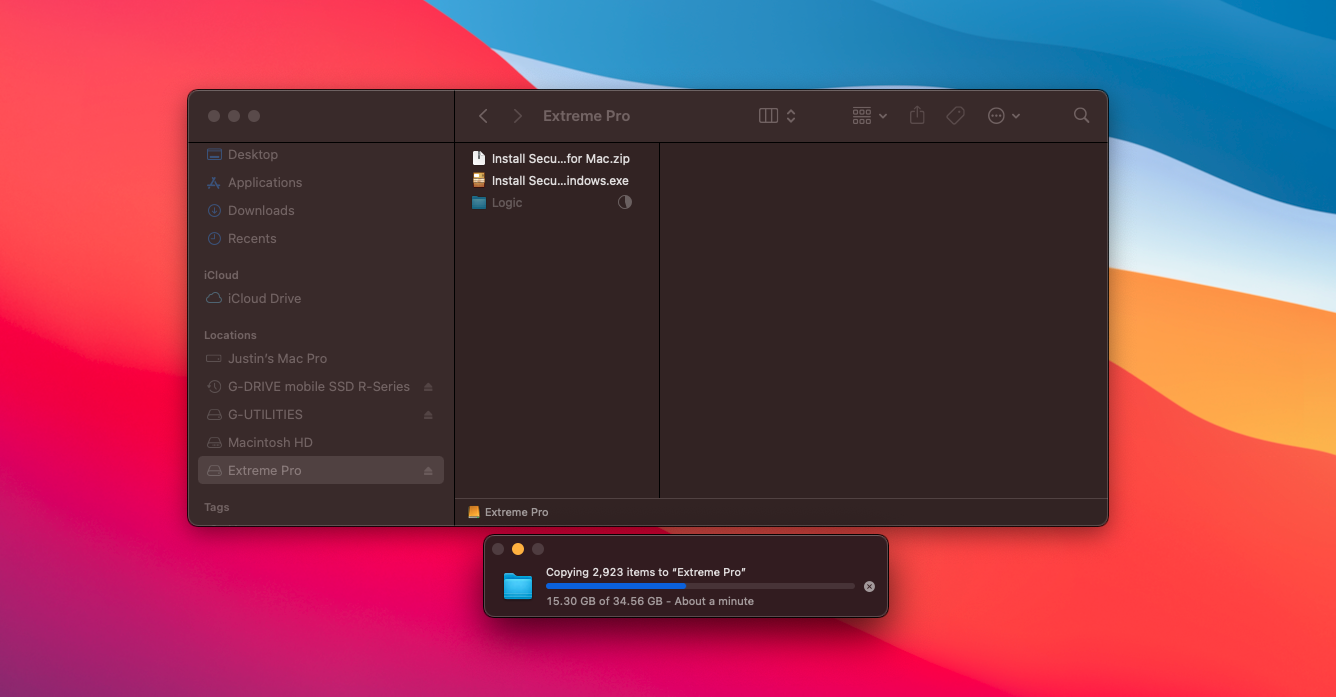Screen dimensions: 1336x697
Task: Select the Install Secu...indows.exe file
Action: (560, 181)
